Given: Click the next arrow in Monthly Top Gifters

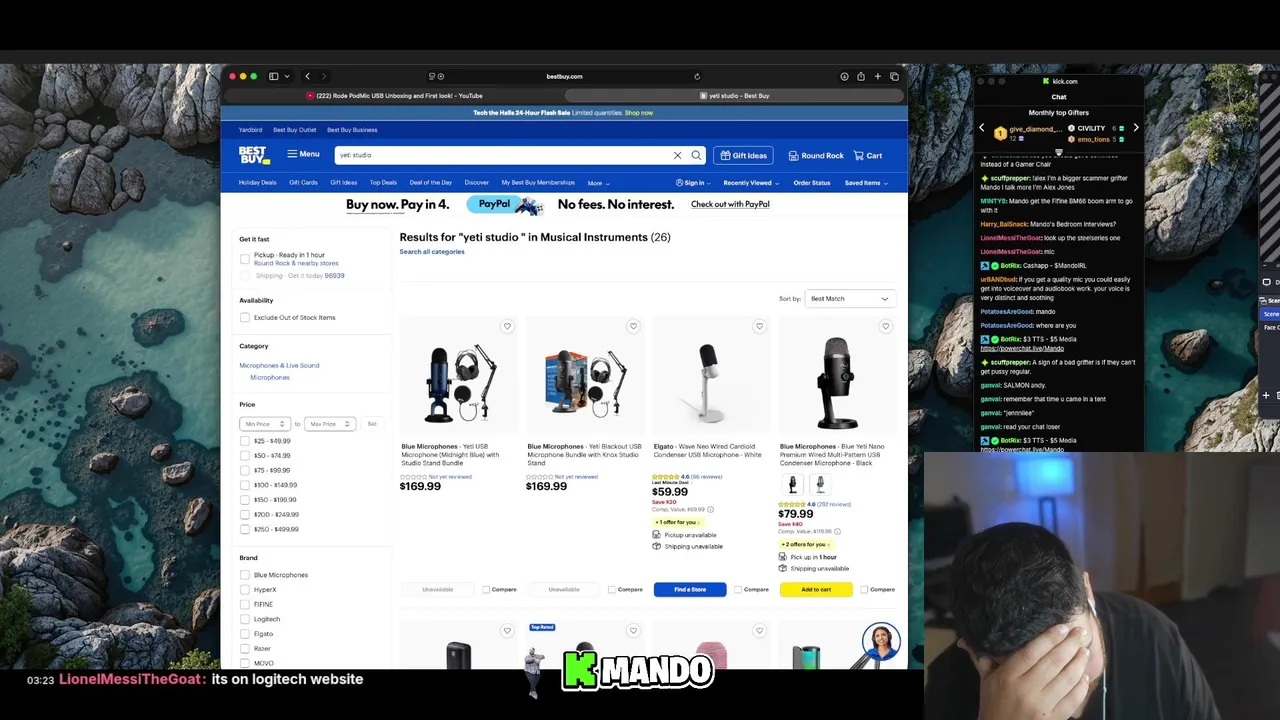Looking at the screenshot, I should [x=1135, y=128].
